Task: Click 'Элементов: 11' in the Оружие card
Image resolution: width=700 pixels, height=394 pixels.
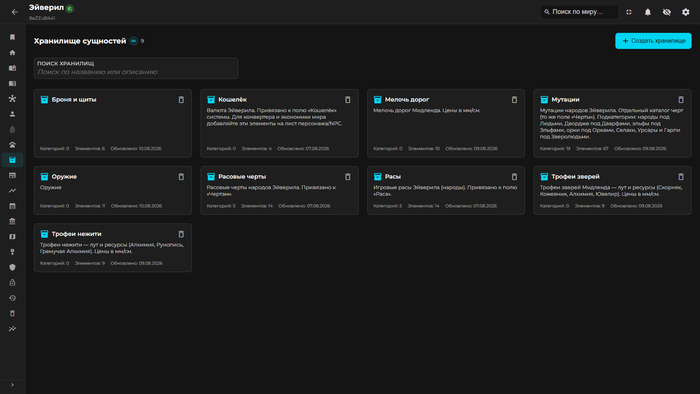Action: tap(90, 206)
